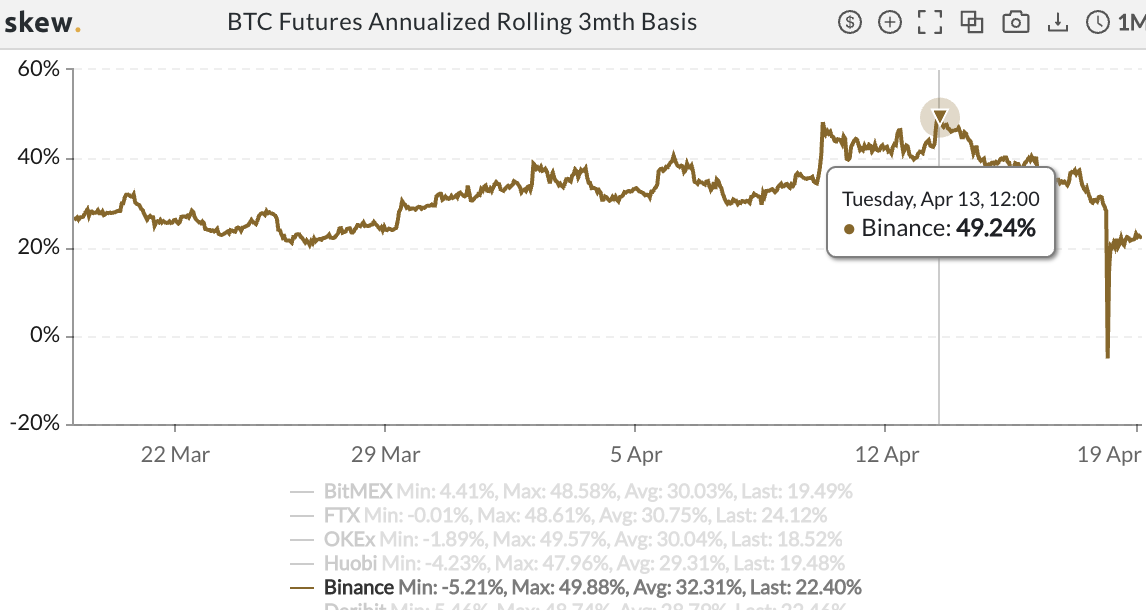The width and height of the screenshot is (1146, 610).
Task: Click the 12 Apr axis label
Action: pyautogui.click(x=887, y=454)
